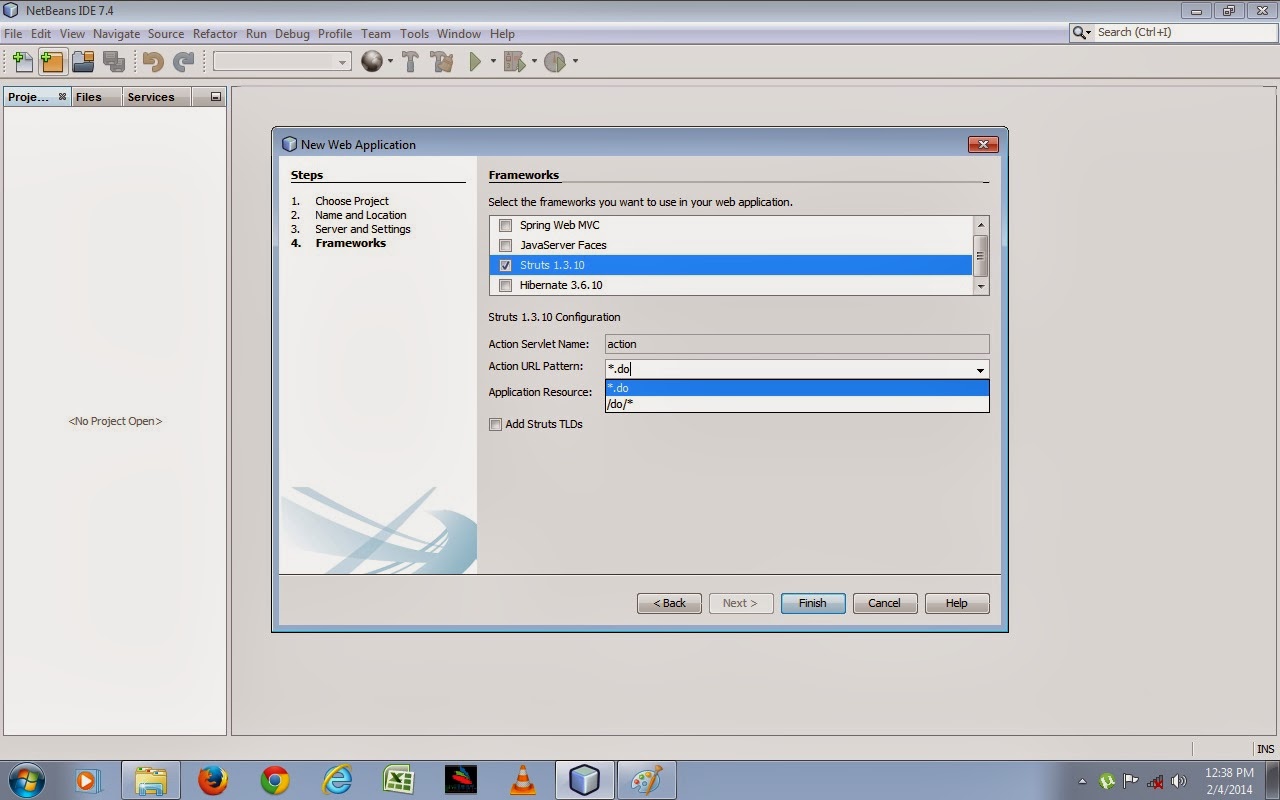Click the Action Center flag icon
This screenshot has width=1280, height=800.
tap(1131, 781)
